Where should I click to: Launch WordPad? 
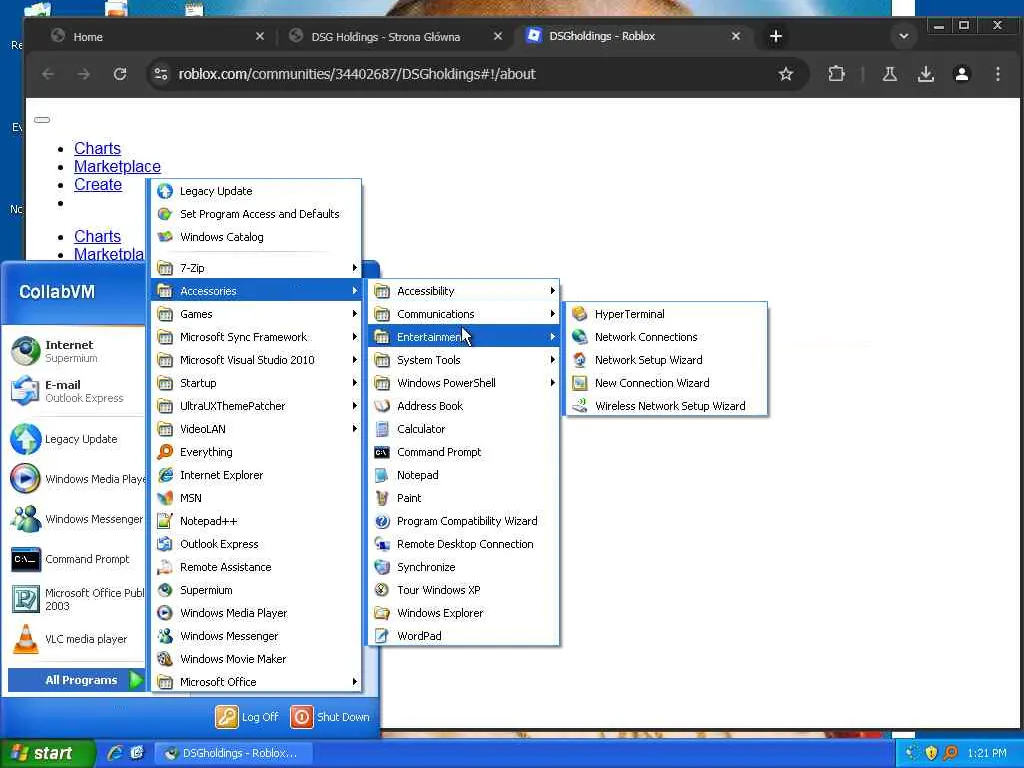click(x=464, y=635)
